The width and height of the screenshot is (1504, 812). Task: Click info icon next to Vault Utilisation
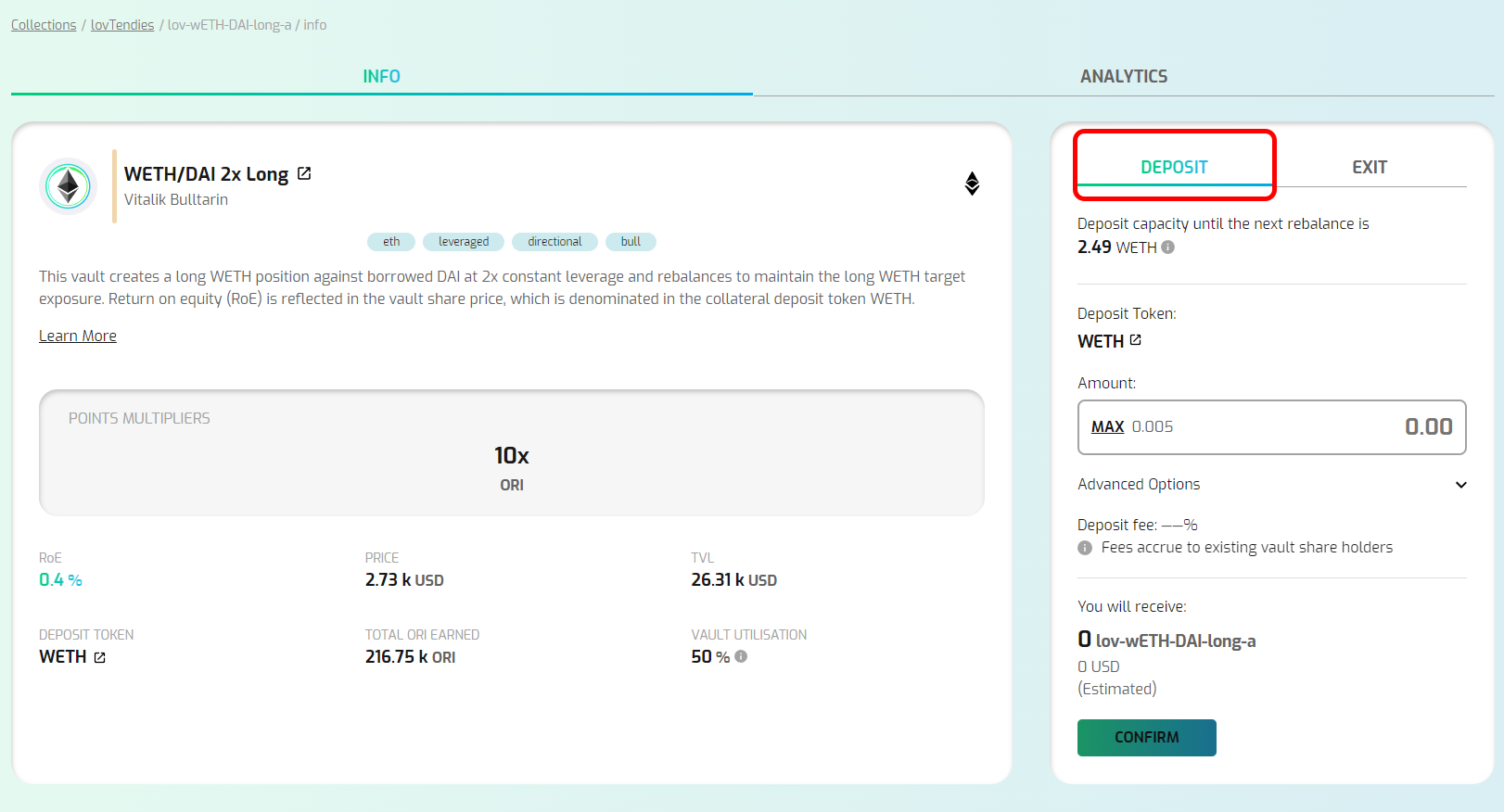(x=741, y=656)
